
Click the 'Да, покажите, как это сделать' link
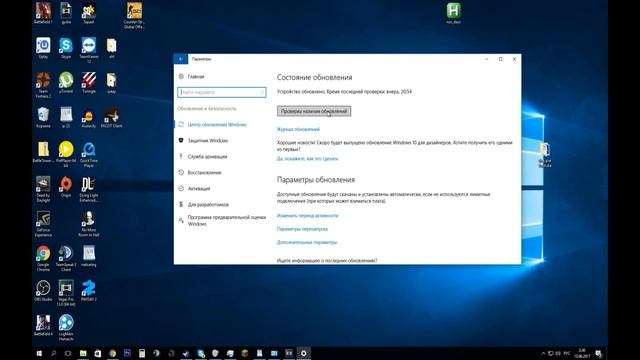point(307,159)
